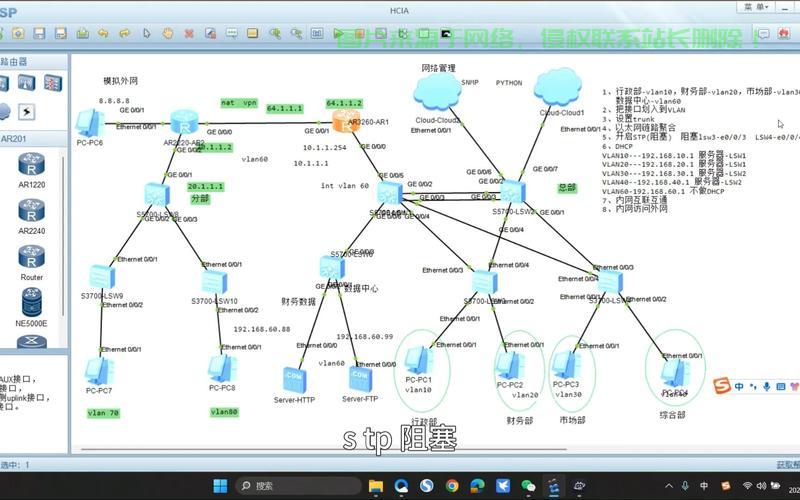Click the S3700-LSW9 switch node
Viewport: 800px width, 500px height.
tap(102, 277)
